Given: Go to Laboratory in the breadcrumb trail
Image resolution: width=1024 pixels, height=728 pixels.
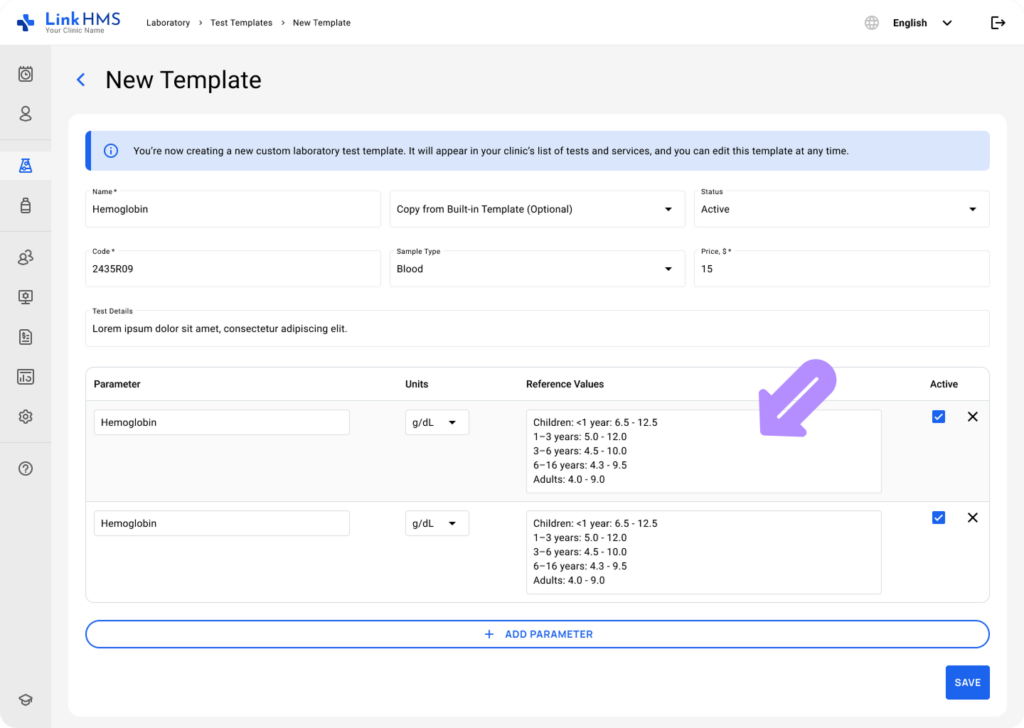Looking at the screenshot, I should [x=168, y=22].
